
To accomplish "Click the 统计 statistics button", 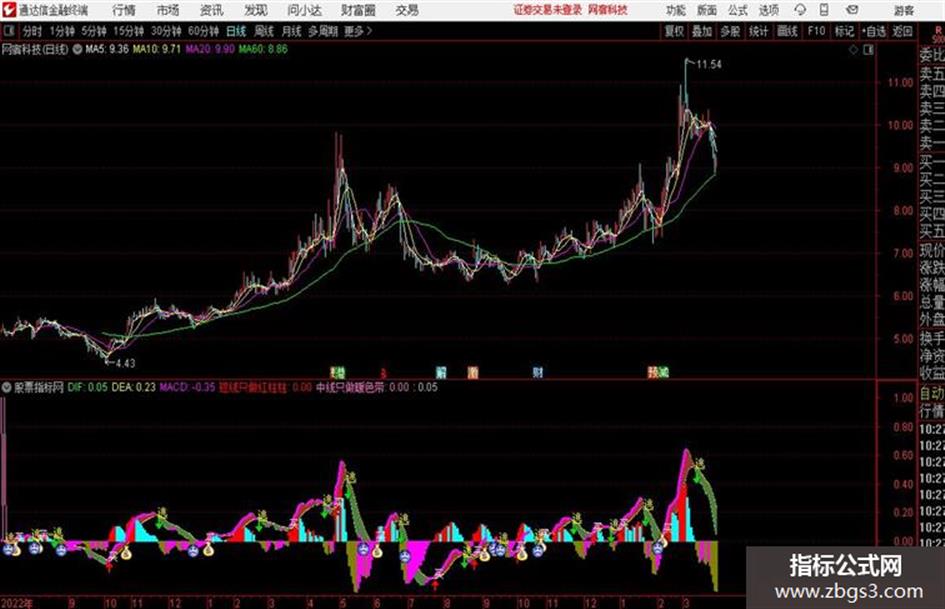I will (x=758, y=31).
